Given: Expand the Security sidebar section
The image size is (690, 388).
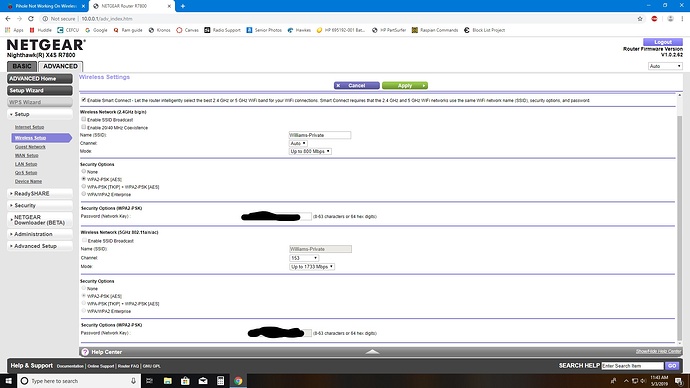Looking at the screenshot, I should click(x=40, y=205).
